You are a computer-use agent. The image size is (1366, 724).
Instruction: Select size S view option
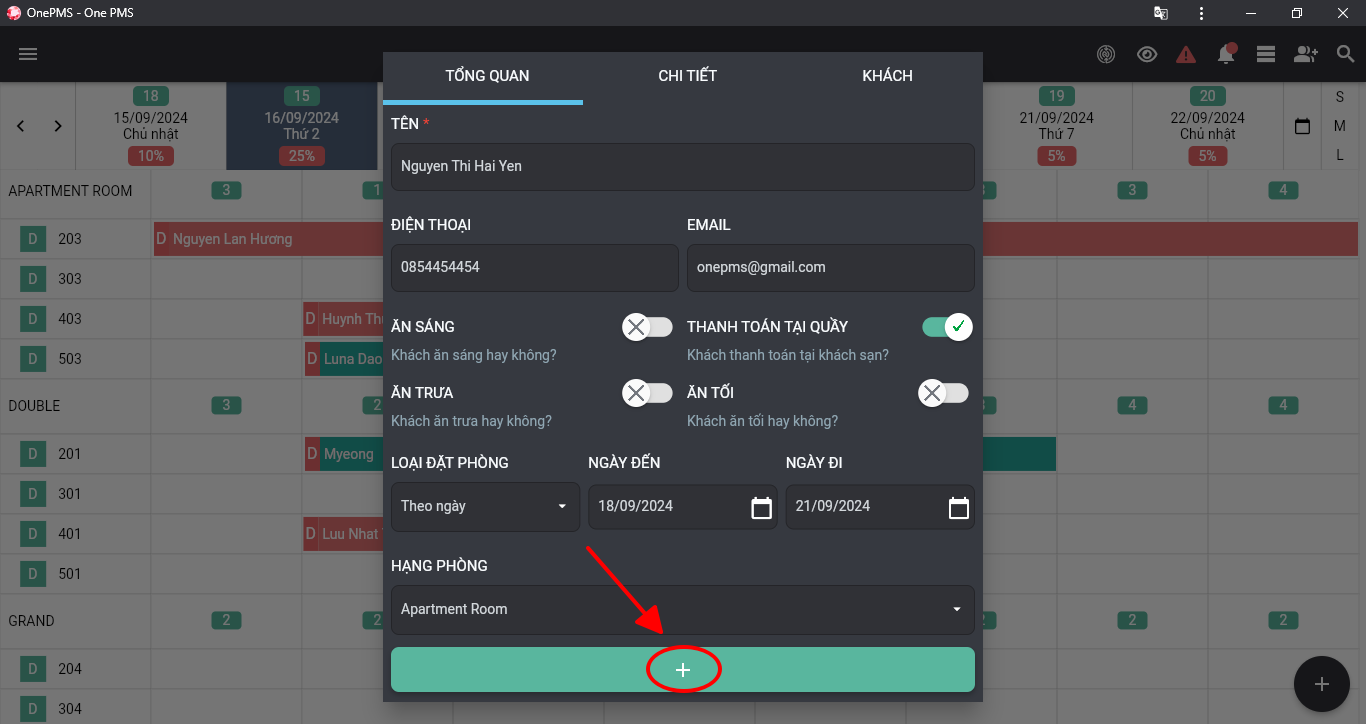pos(1340,97)
